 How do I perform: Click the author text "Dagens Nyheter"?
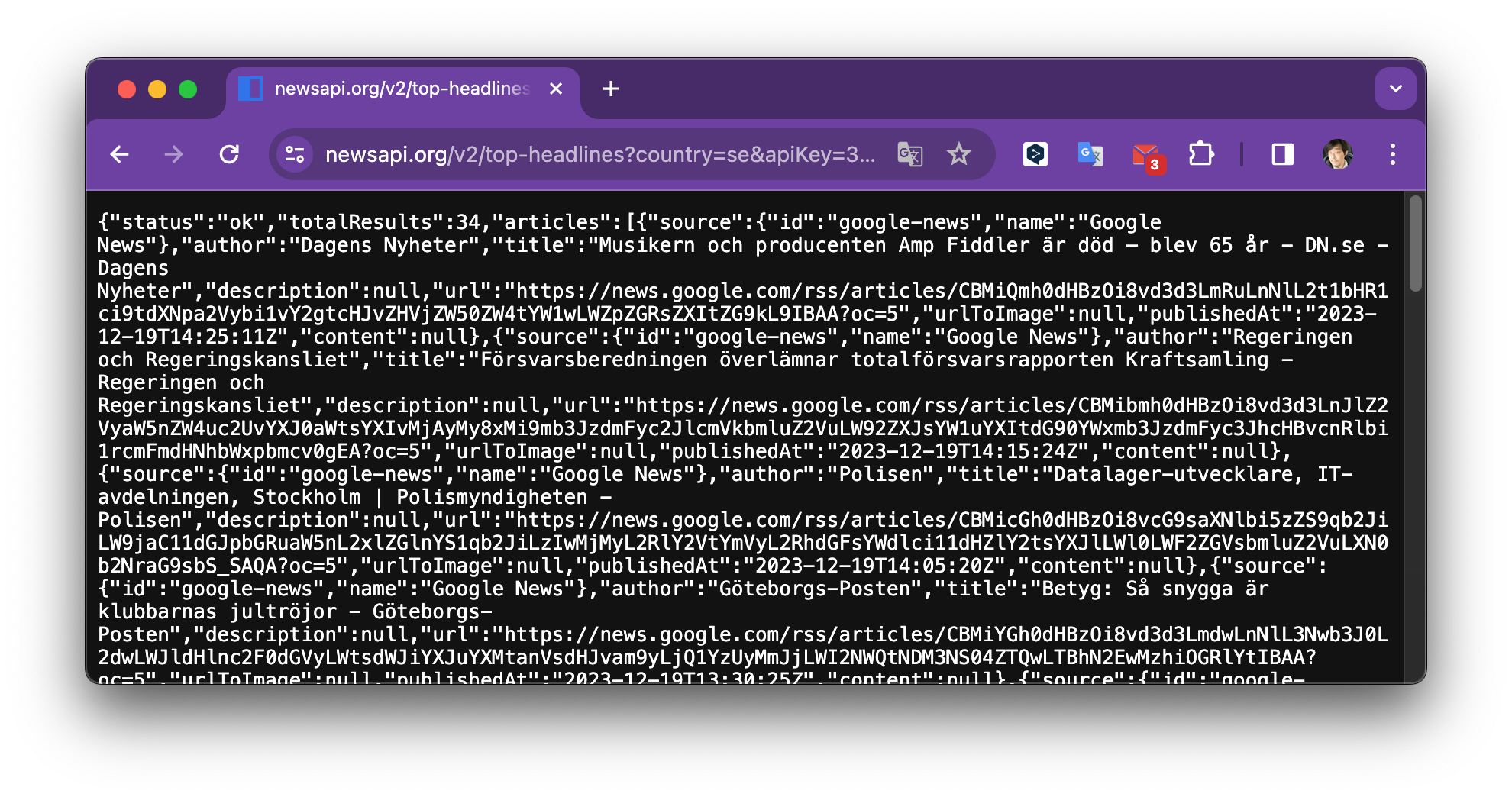pyautogui.click(x=384, y=245)
